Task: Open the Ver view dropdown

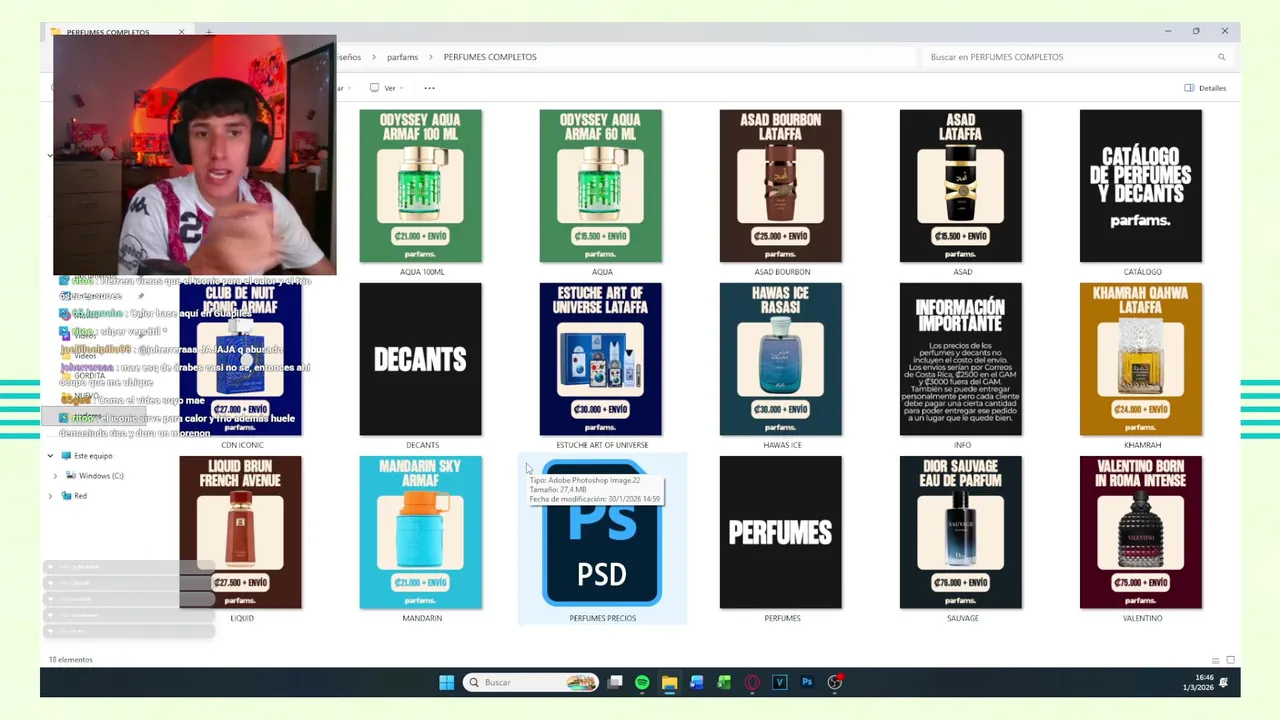Action: click(x=389, y=88)
